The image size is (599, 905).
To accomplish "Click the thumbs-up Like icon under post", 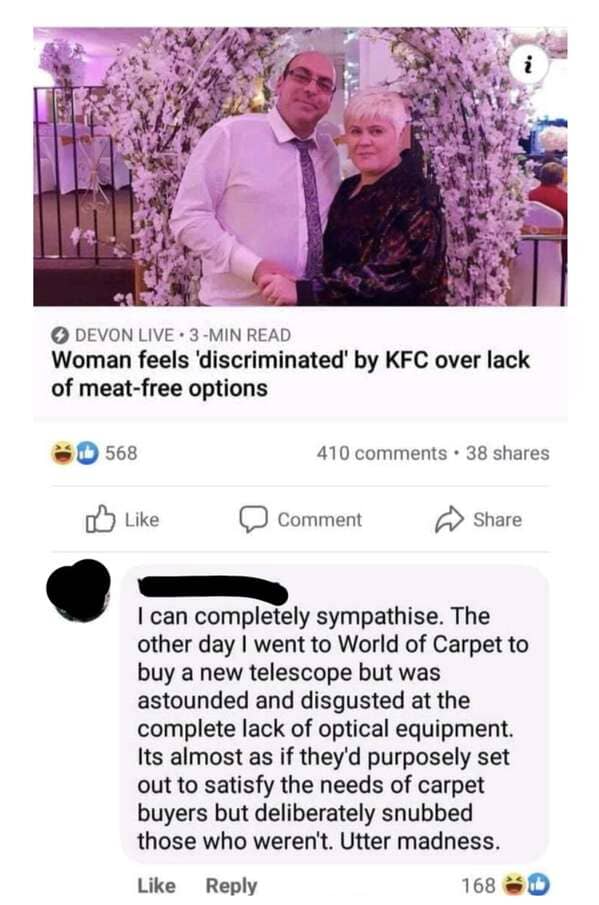I will 100,519.
